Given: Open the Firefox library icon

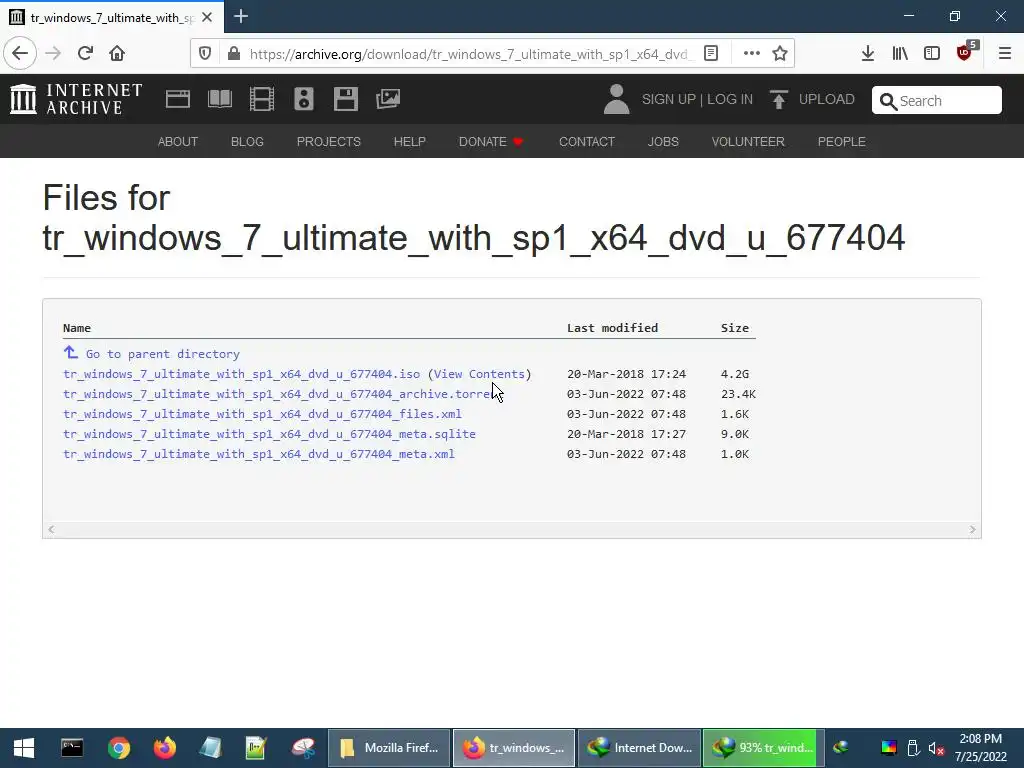Looking at the screenshot, I should point(900,54).
